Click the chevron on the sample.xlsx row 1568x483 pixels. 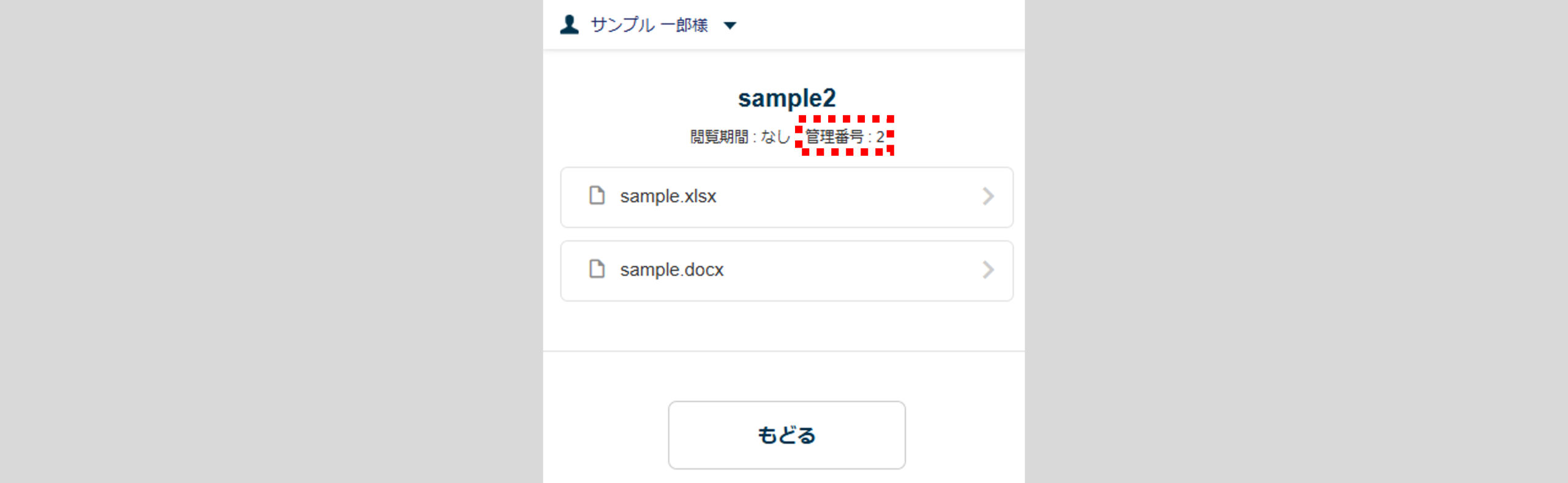(x=987, y=196)
